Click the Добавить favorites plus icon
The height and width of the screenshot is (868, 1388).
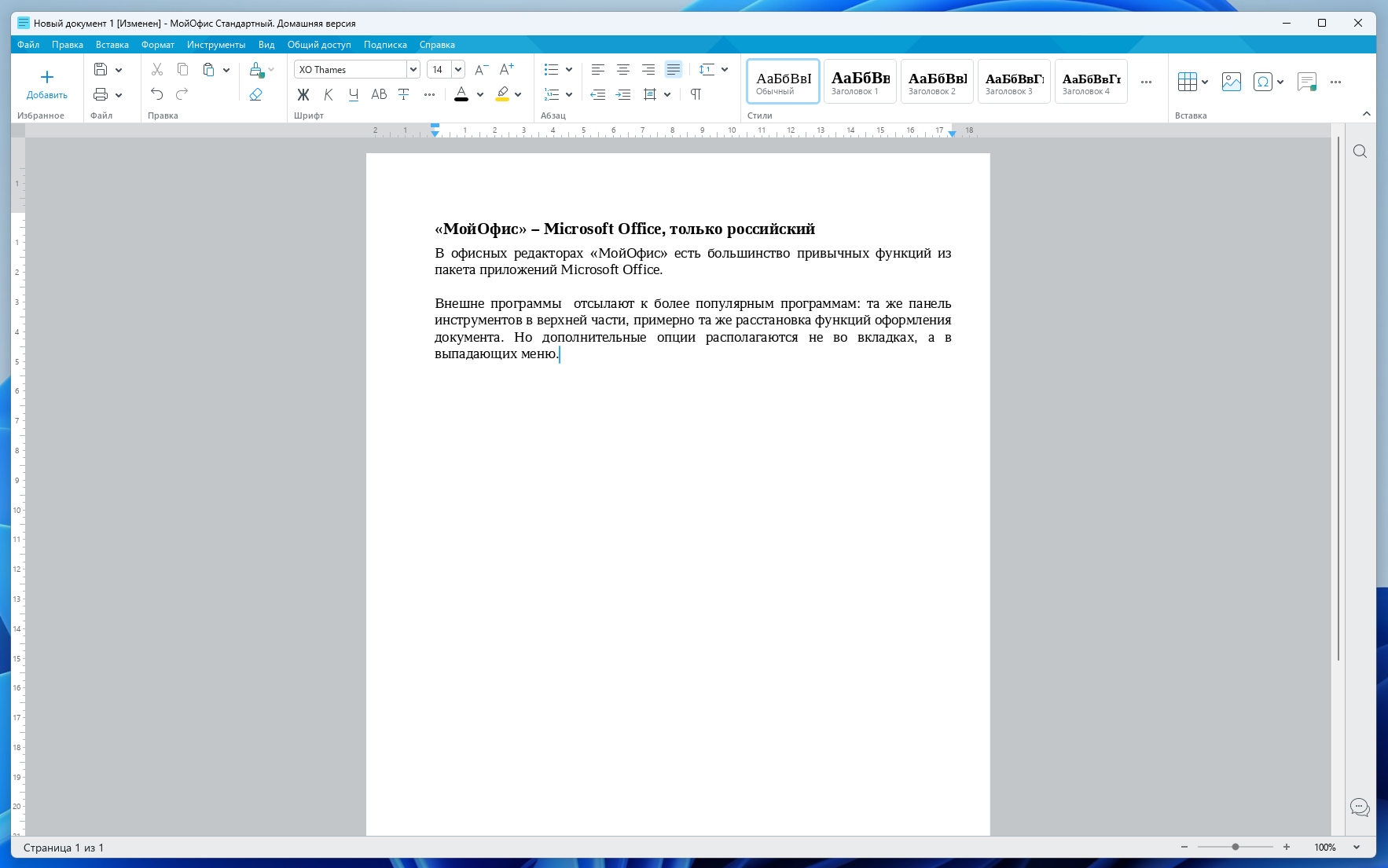pos(46,77)
